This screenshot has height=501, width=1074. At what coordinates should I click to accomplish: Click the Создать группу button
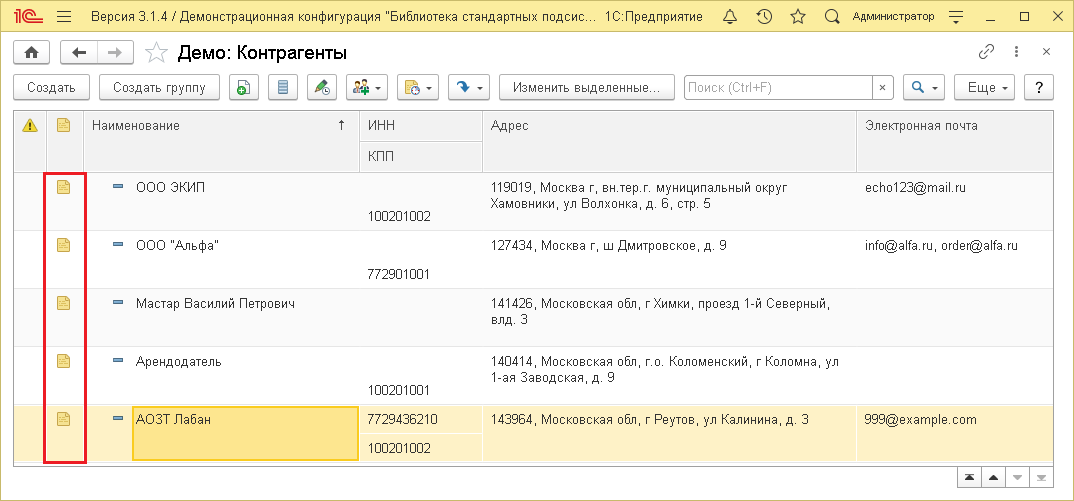pos(159,88)
